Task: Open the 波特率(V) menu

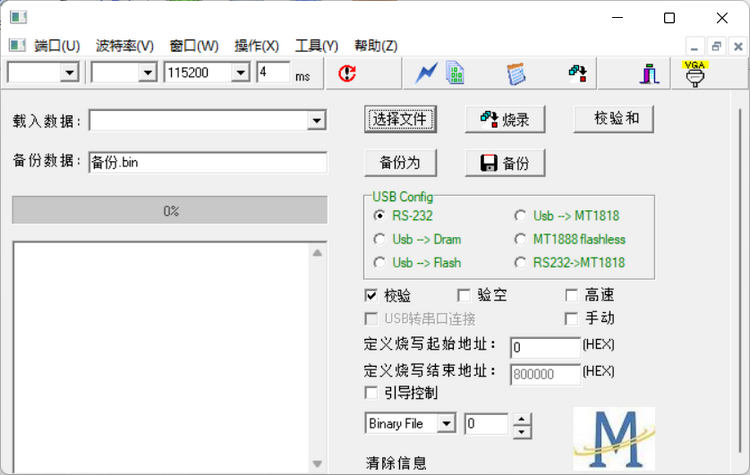Action: (125, 46)
